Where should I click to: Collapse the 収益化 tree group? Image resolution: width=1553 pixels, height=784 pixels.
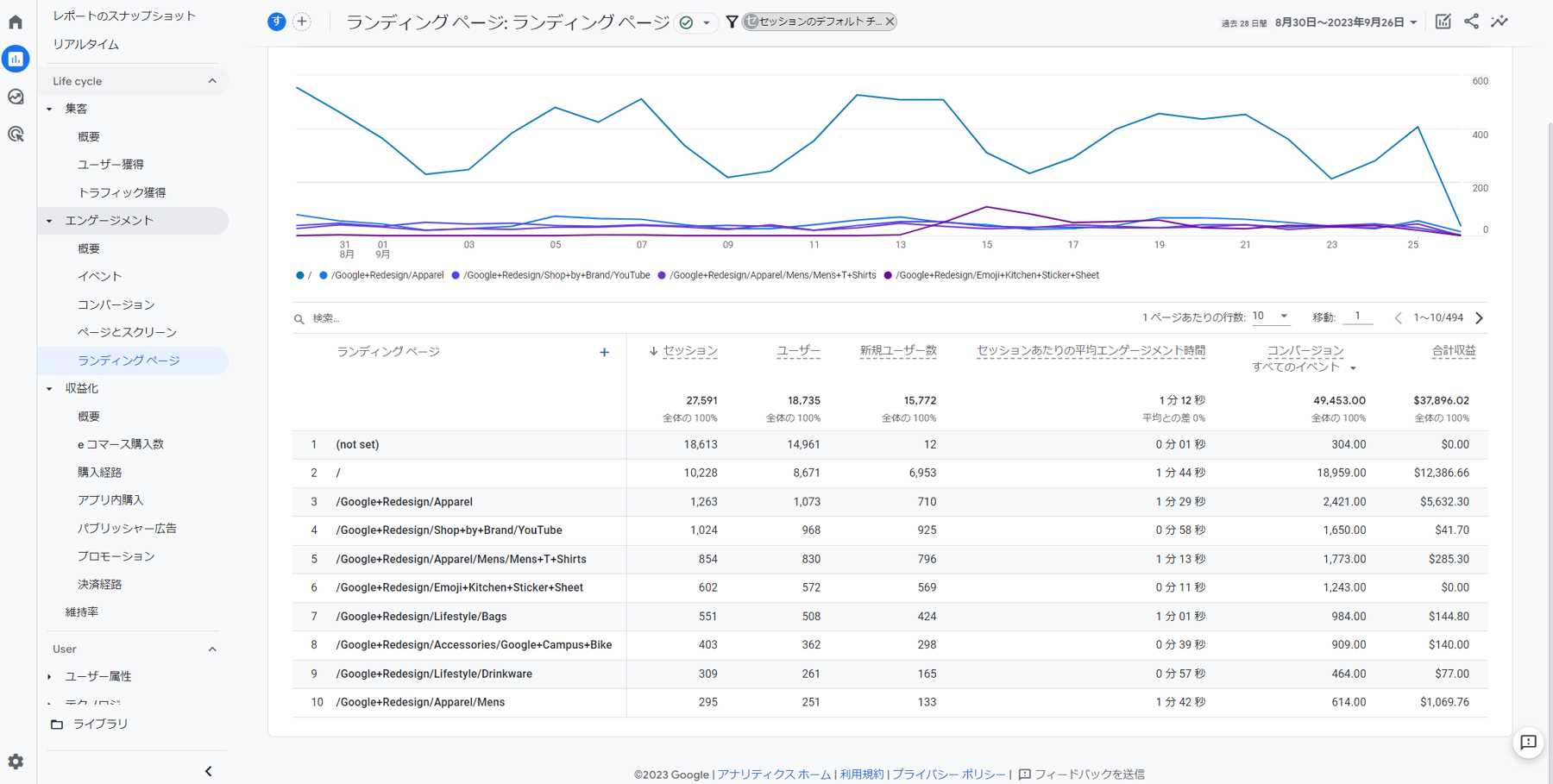(x=49, y=389)
